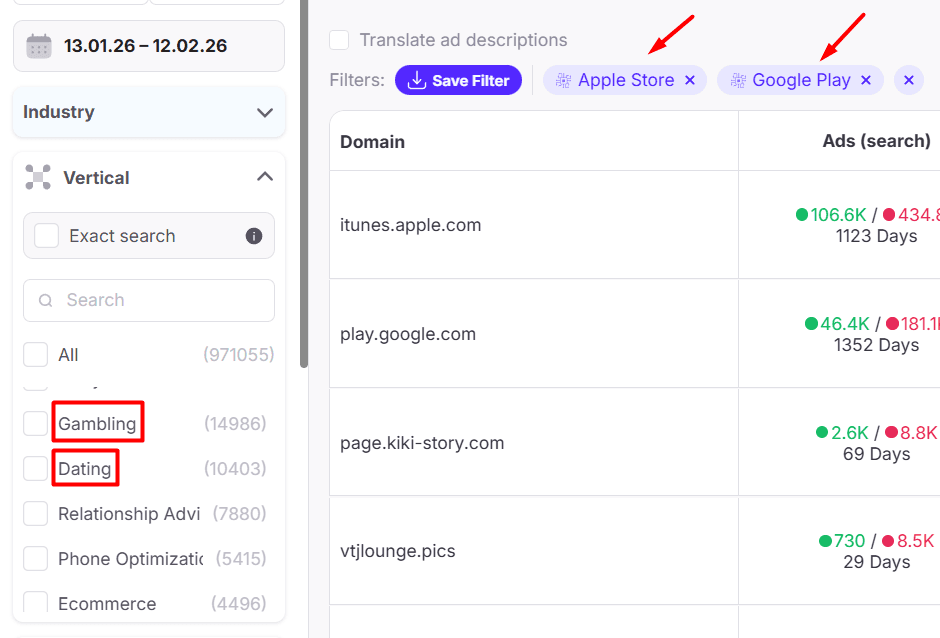
Task: Click the Translate ad descriptions label
Action: click(463, 40)
